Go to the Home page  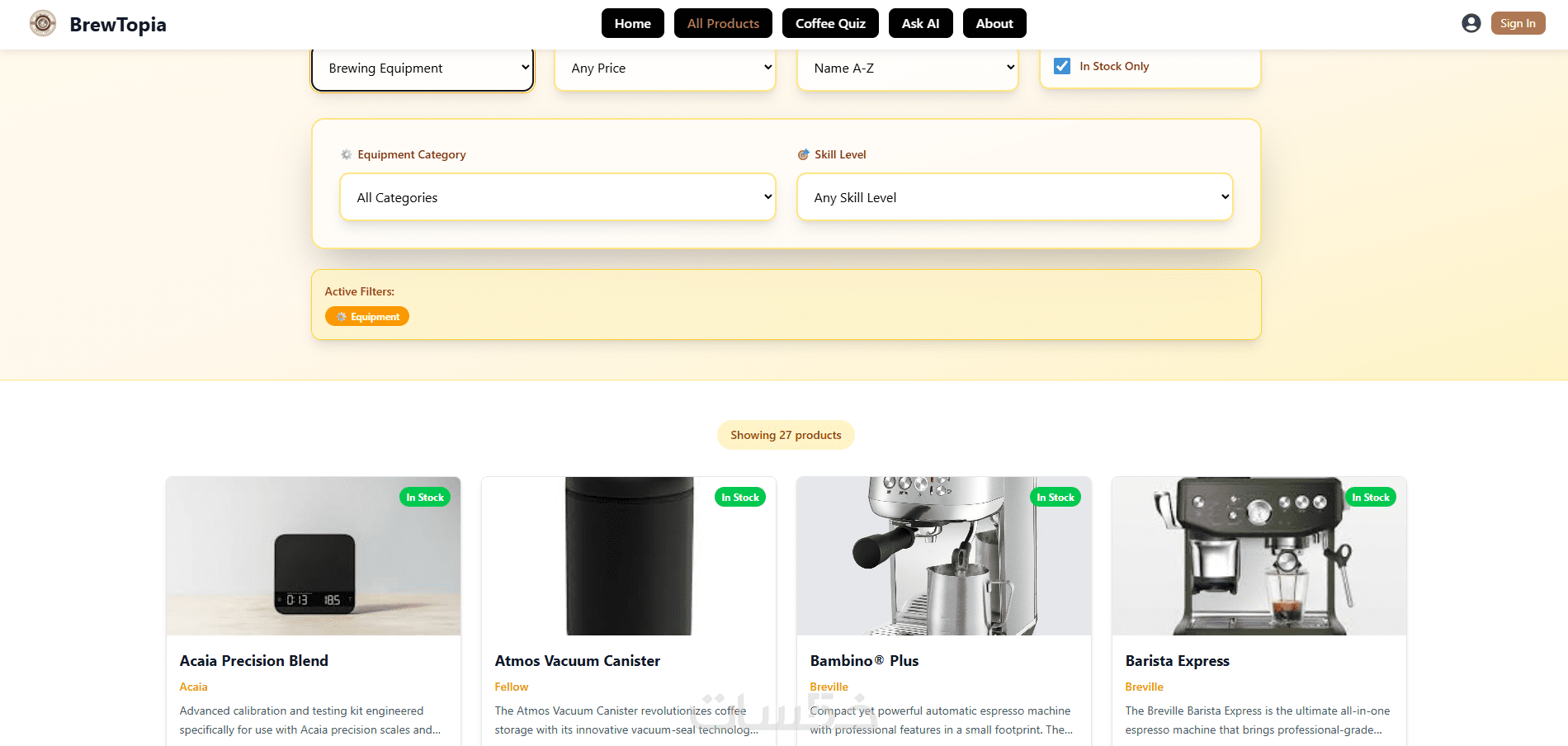click(633, 23)
